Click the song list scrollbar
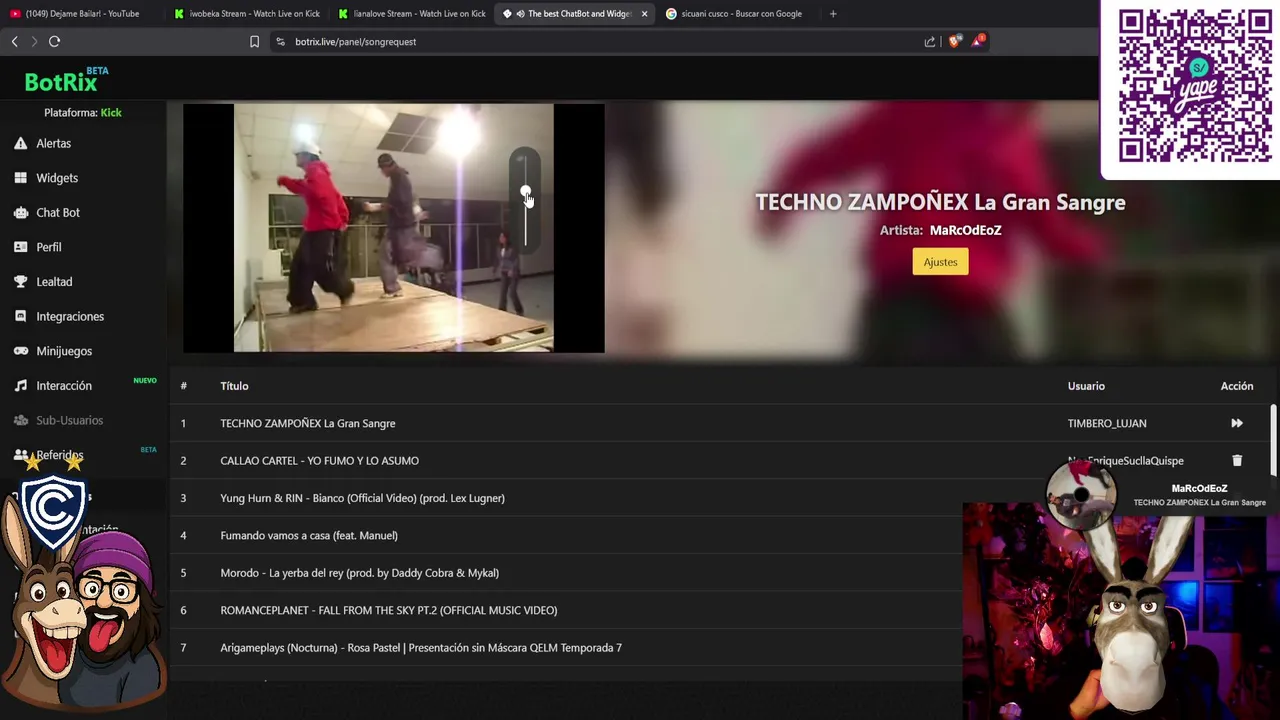1280x720 pixels. 1273,440
